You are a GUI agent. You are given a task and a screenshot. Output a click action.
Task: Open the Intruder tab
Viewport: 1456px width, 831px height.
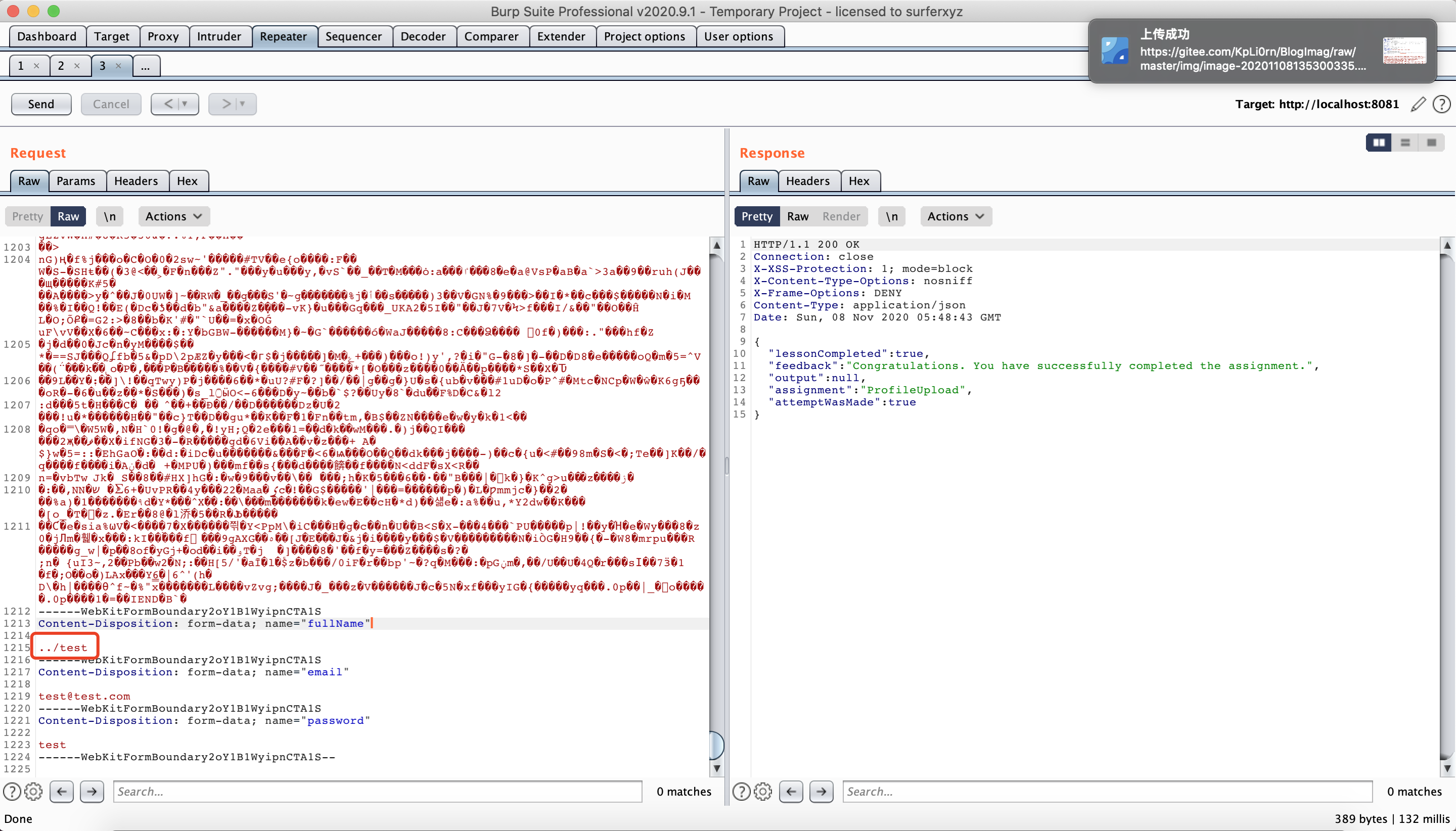coord(218,36)
